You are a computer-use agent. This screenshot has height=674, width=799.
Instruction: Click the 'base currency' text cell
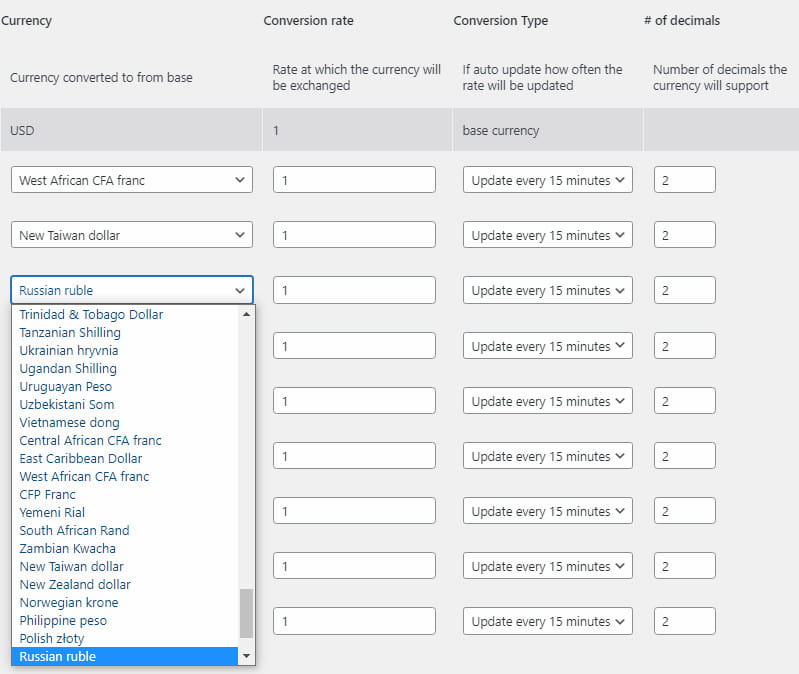(547, 130)
